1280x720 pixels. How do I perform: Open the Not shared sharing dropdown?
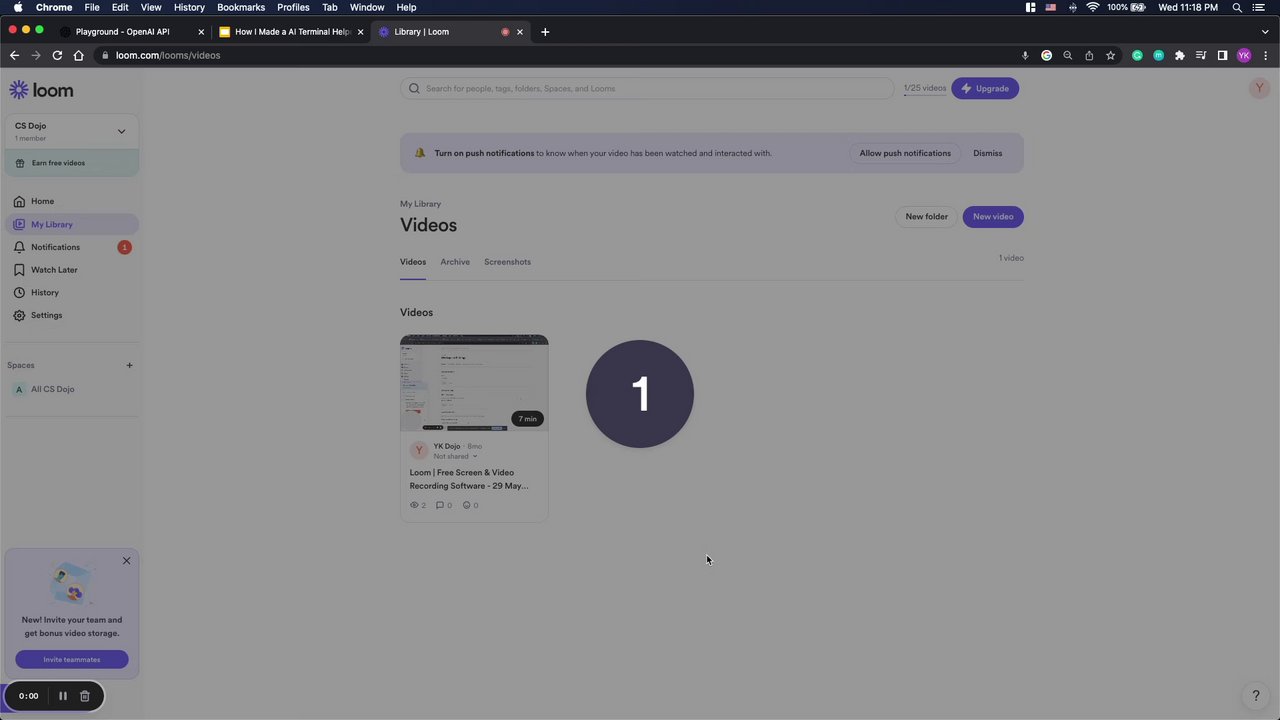455,456
